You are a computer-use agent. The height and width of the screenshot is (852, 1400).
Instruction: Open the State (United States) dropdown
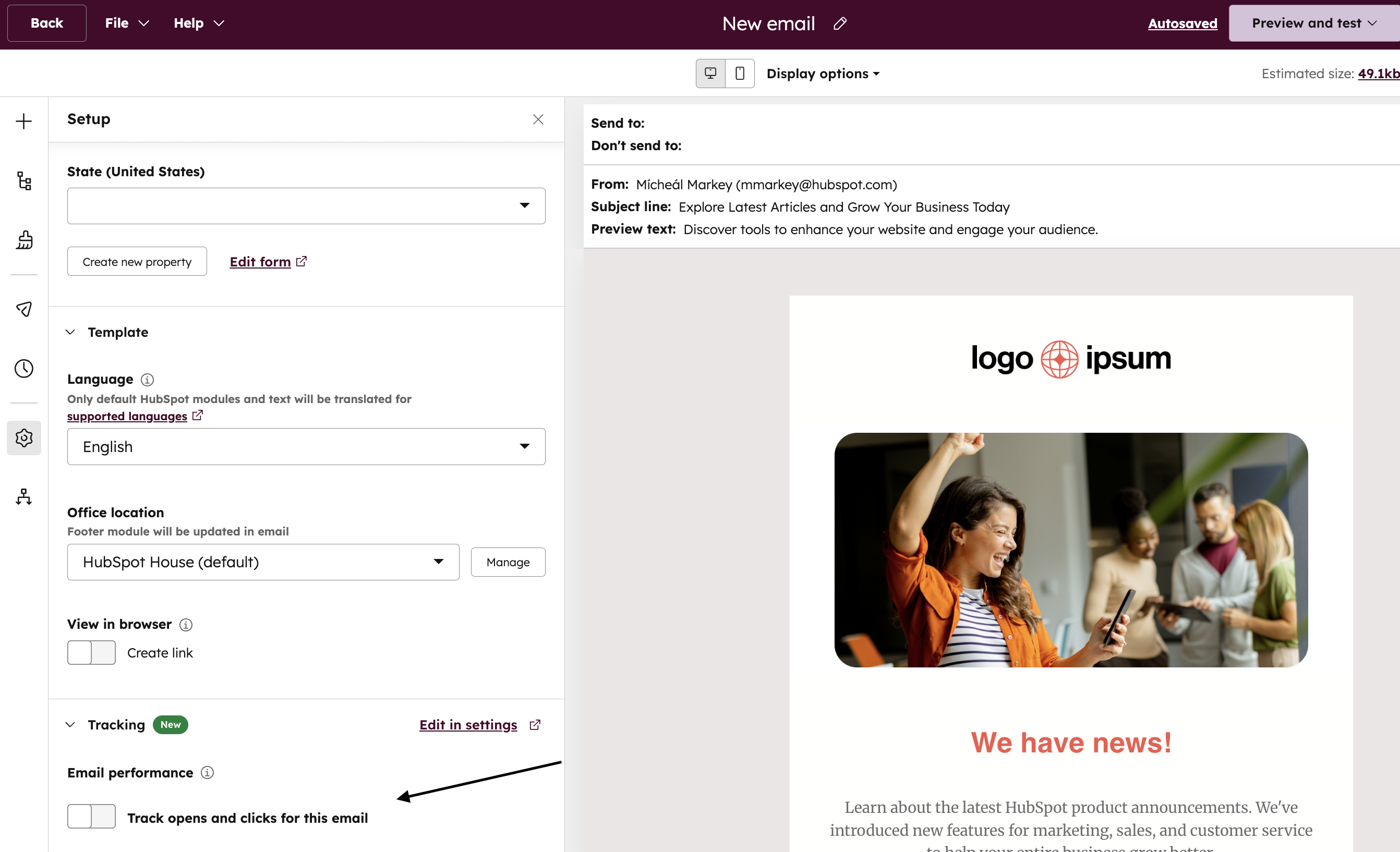[306, 205]
